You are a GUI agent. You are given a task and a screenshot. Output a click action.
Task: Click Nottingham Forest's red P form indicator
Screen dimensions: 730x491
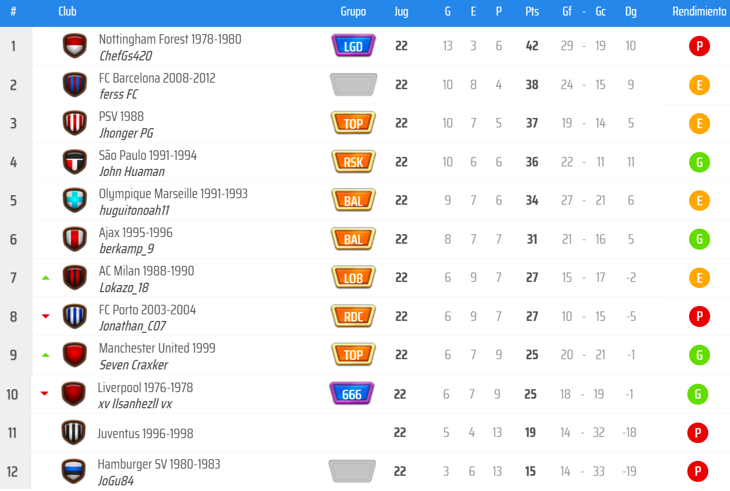coord(699,46)
